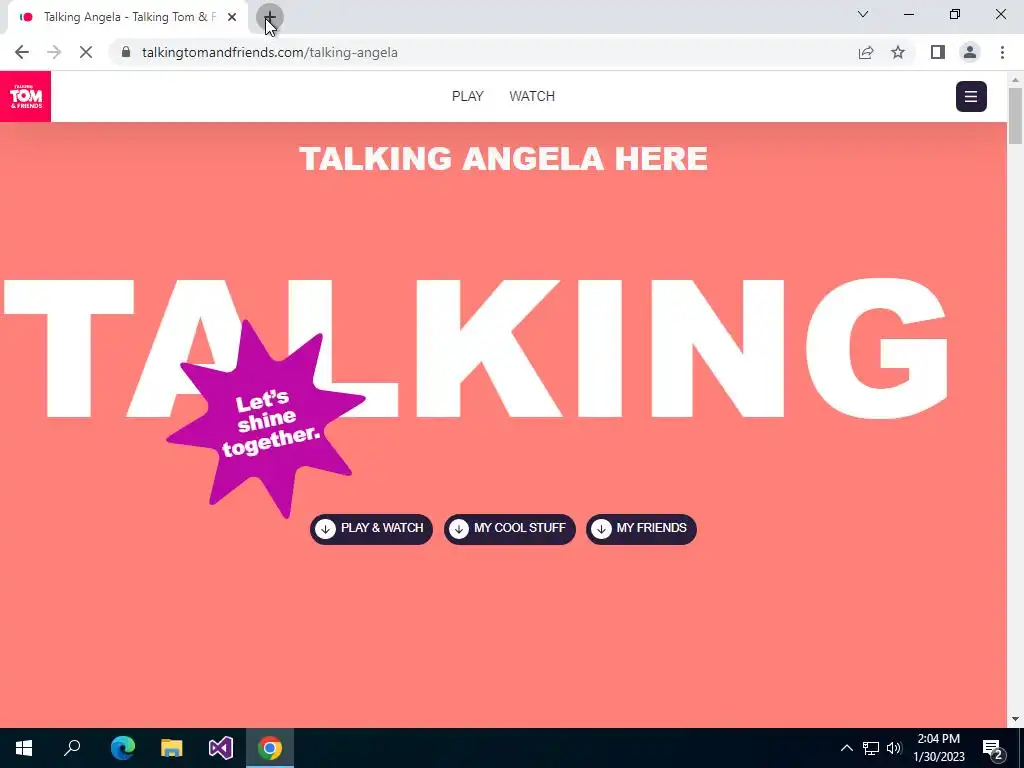Jump to the PLAY & WATCH section

pos(371,528)
